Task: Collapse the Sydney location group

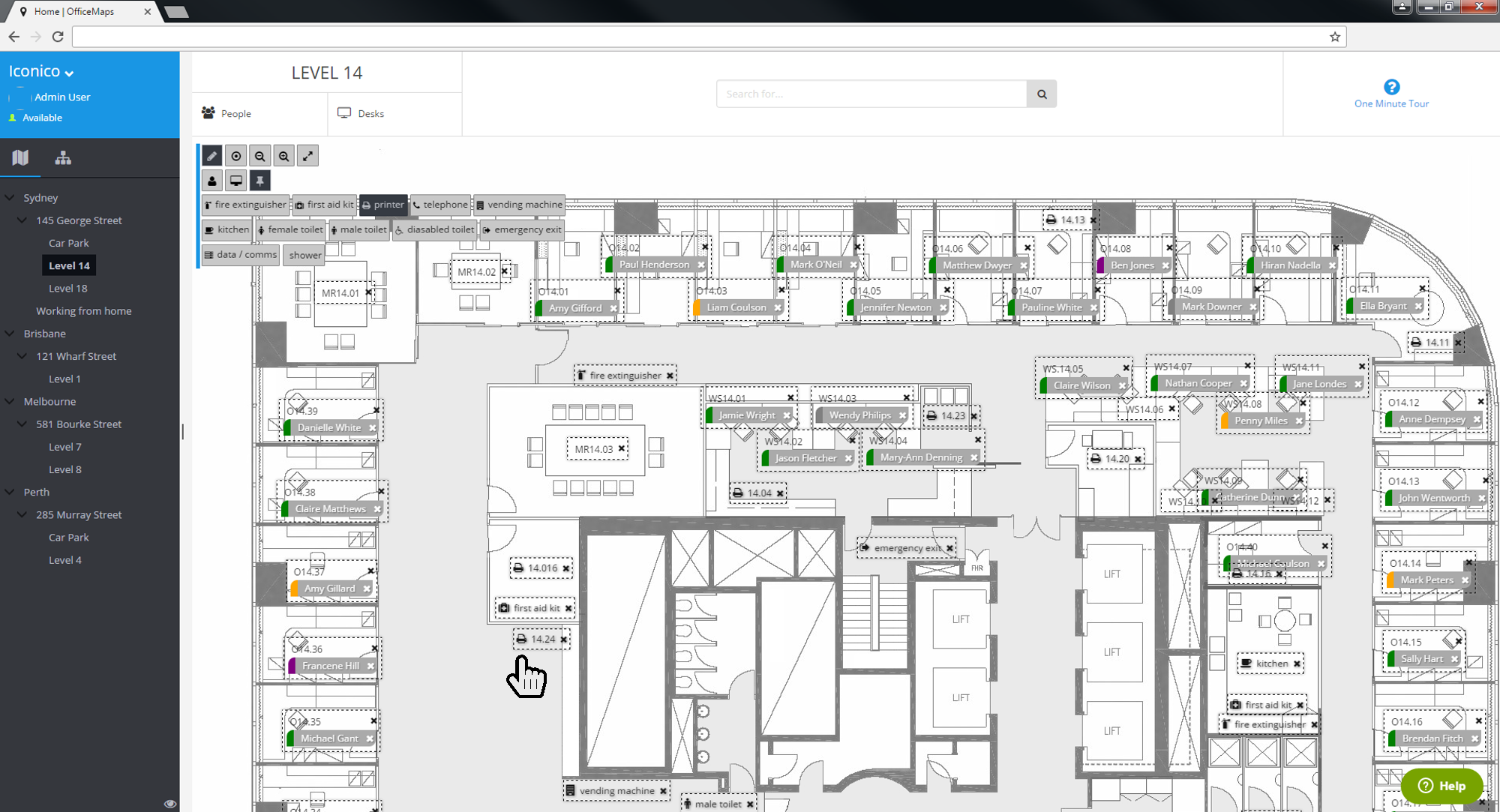Action: (10, 197)
